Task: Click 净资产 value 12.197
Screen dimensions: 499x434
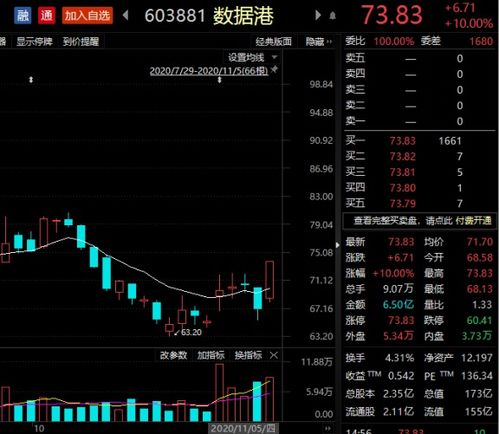Action: (x=477, y=358)
